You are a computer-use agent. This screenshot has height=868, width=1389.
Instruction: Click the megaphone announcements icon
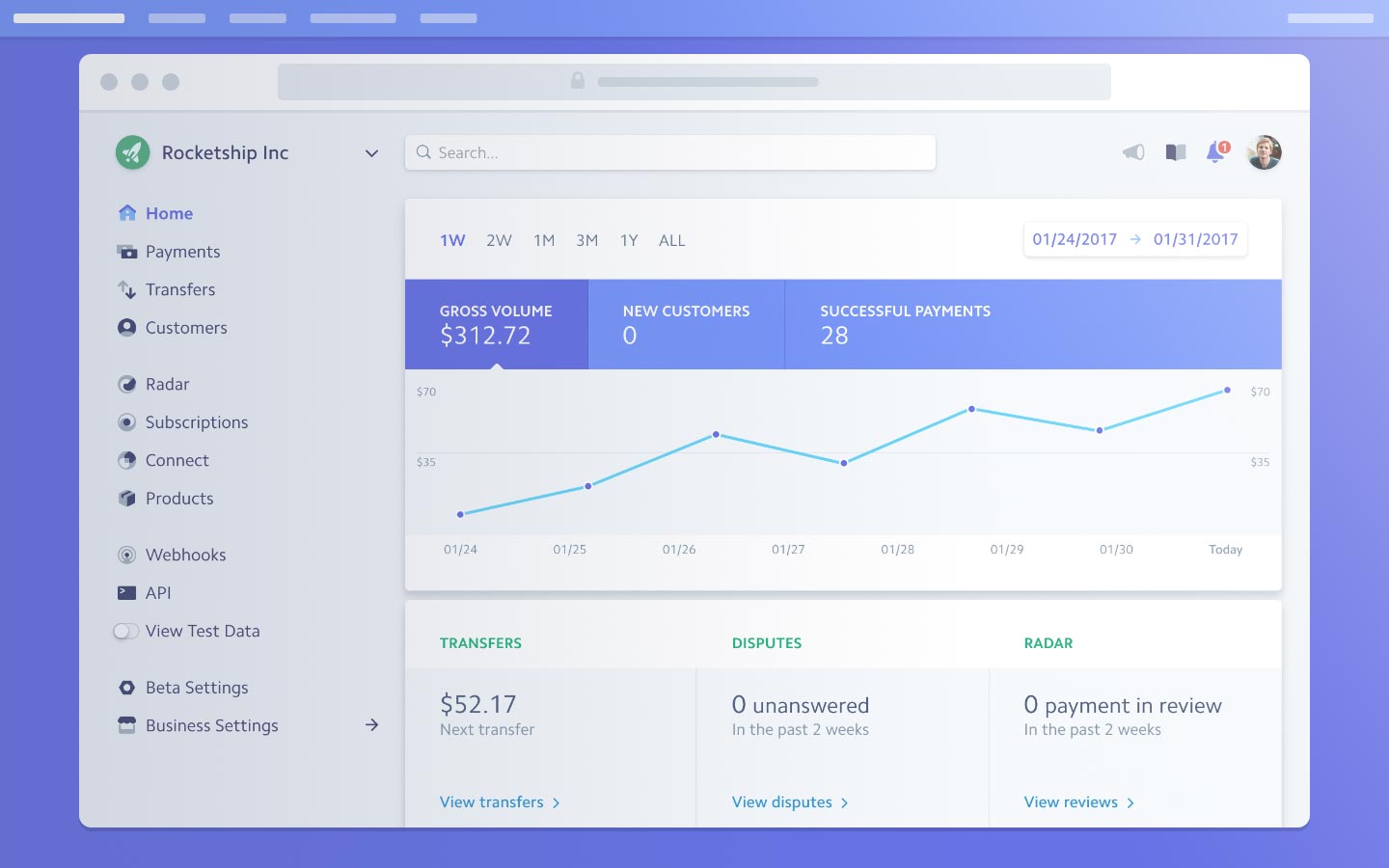[x=1133, y=152]
